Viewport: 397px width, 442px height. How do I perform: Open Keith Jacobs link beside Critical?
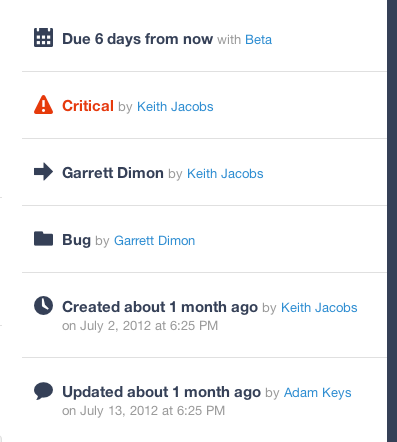point(175,107)
